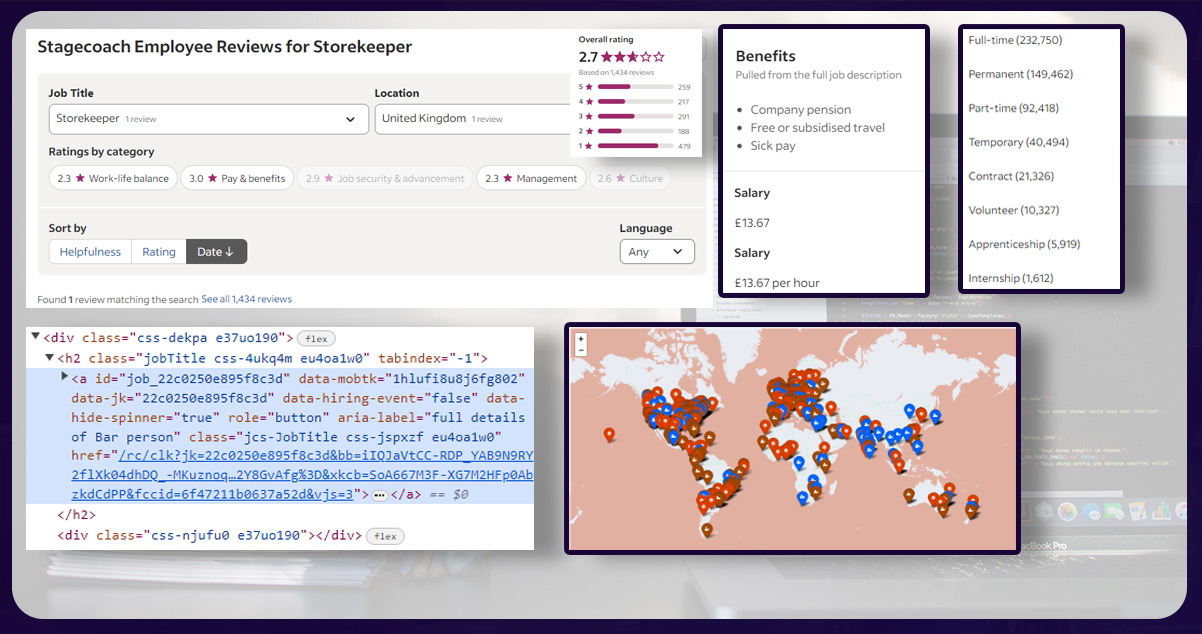Viewport: 1202px width, 634px height.
Task: Select the brown marker at South America's southern tip
Action: (x=707, y=529)
